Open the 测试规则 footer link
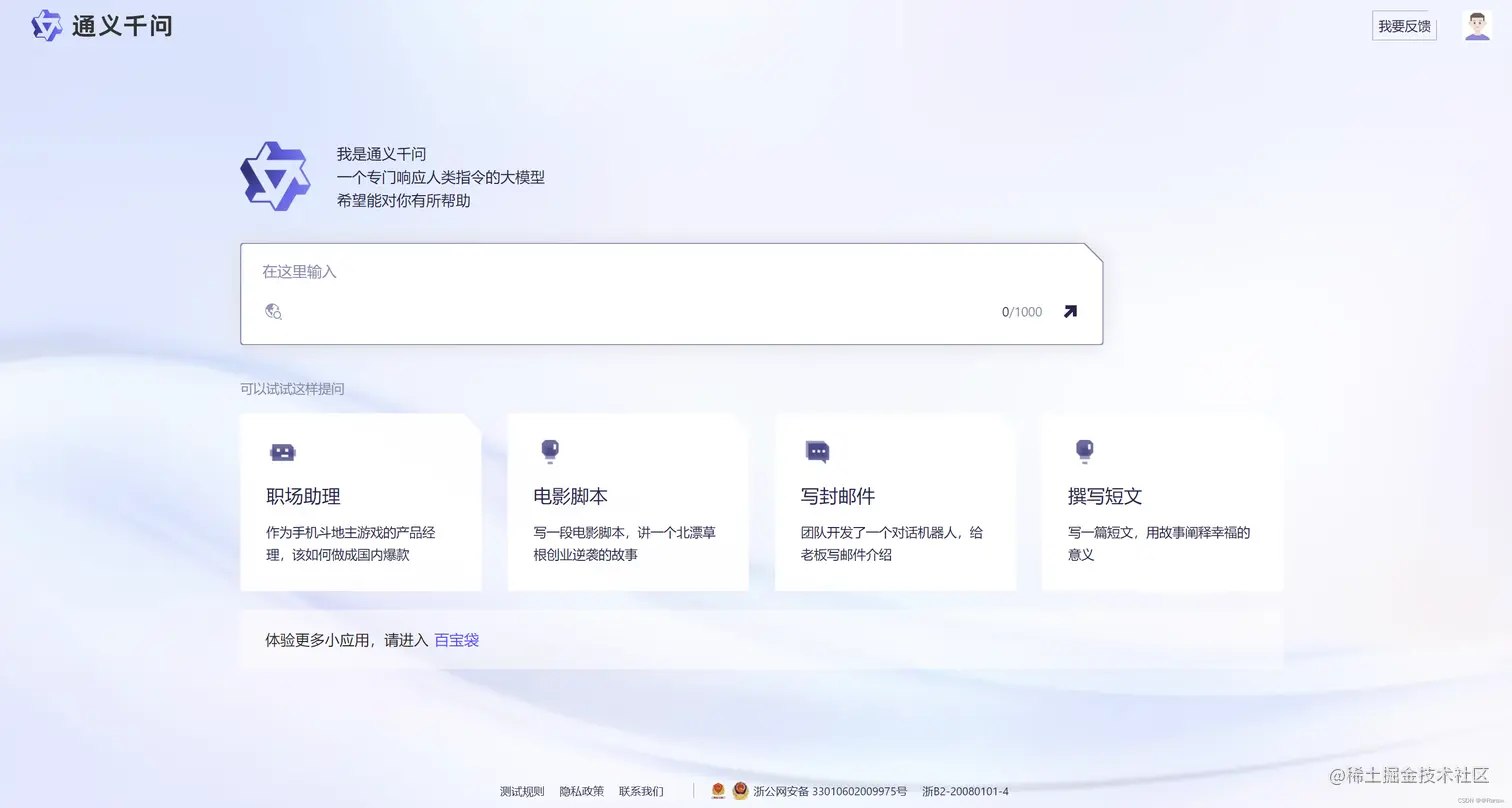 (522, 791)
